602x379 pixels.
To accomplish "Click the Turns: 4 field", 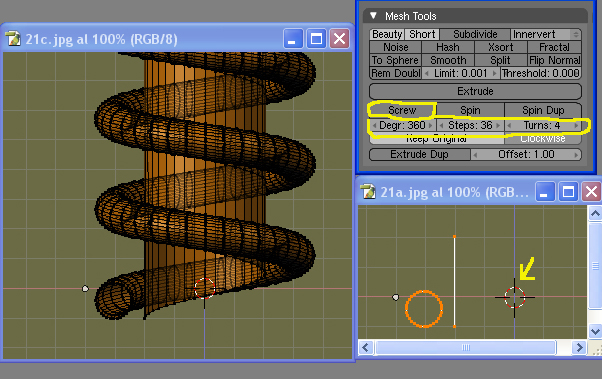I will pyautogui.click(x=542, y=126).
